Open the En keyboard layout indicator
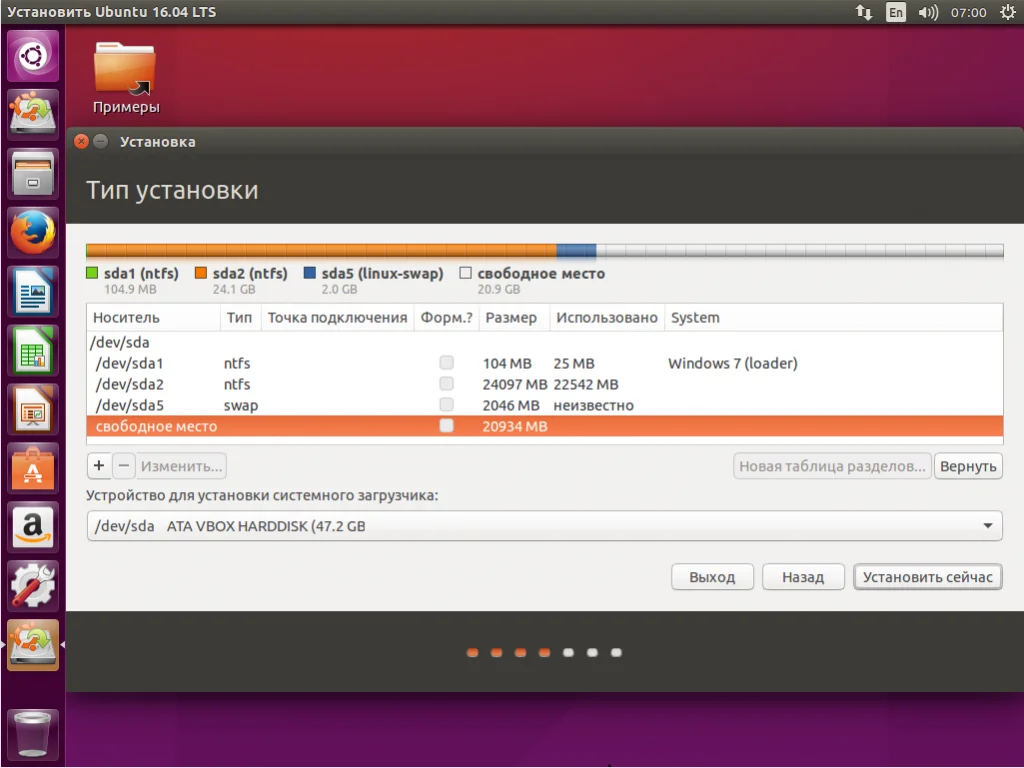1024x768 pixels. pyautogui.click(x=895, y=12)
